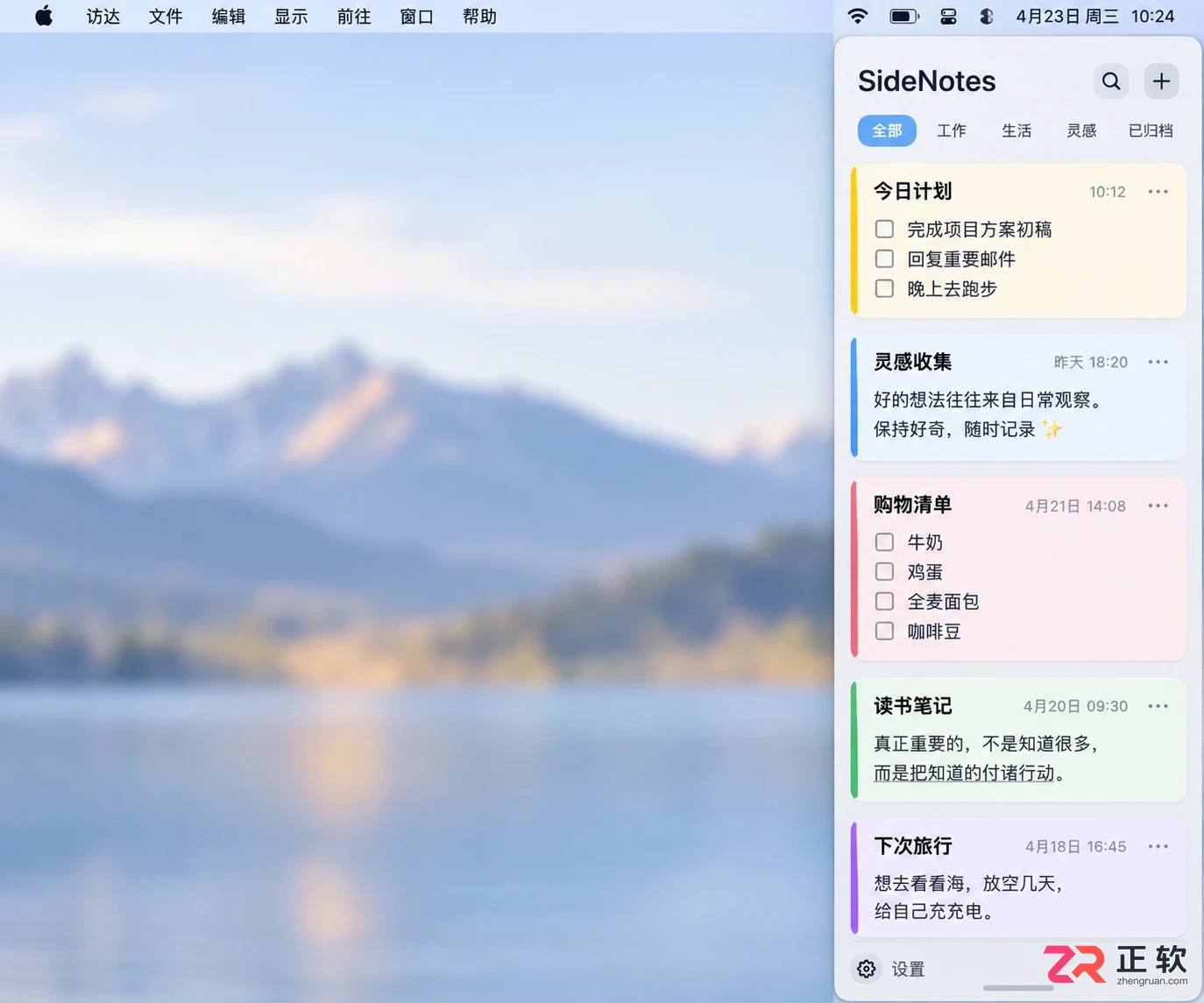Click the 昨天 18:20 timestamp
Viewport: 1204px width, 1003px height.
coord(1091,362)
